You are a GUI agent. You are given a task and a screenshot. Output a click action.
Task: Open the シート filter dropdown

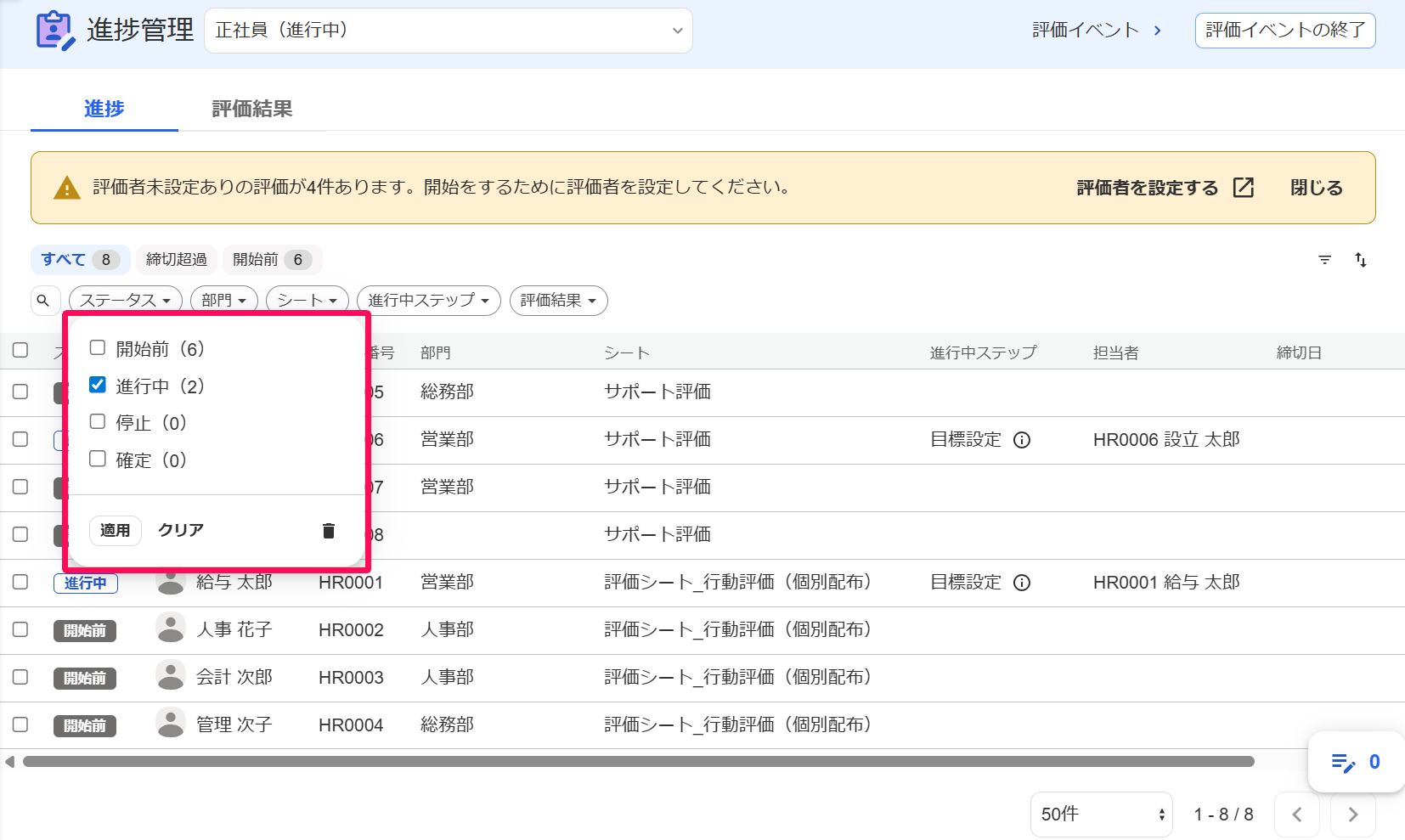click(308, 301)
